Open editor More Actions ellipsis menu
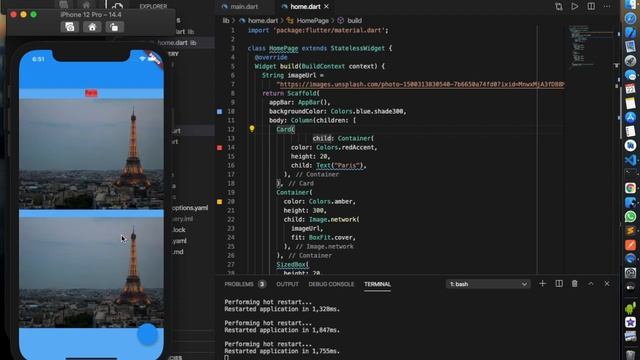 [x=607, y=7]
